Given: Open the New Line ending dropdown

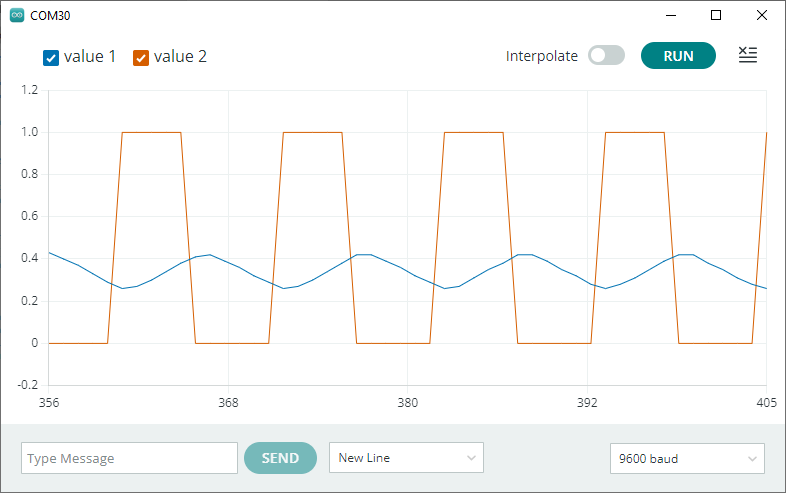Looking at the screenshot, I should click(x=406, y=458).
